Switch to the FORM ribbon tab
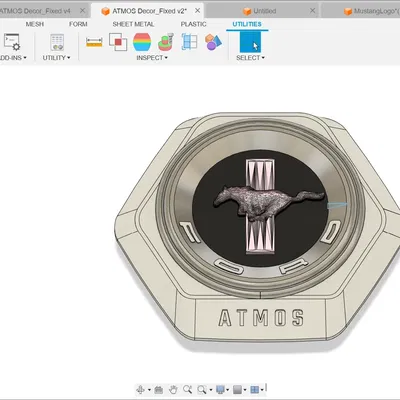 [78, 24]
